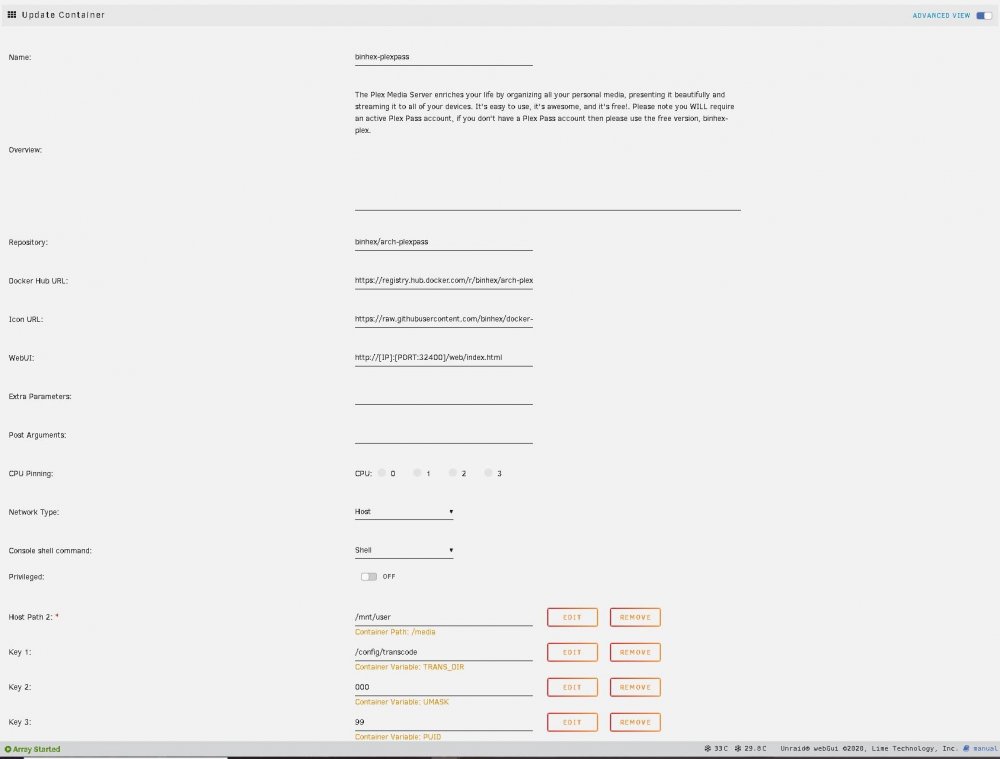Click into the Overview description text area
This screenshot has width=1000, height=759.
tap(547, 149)
